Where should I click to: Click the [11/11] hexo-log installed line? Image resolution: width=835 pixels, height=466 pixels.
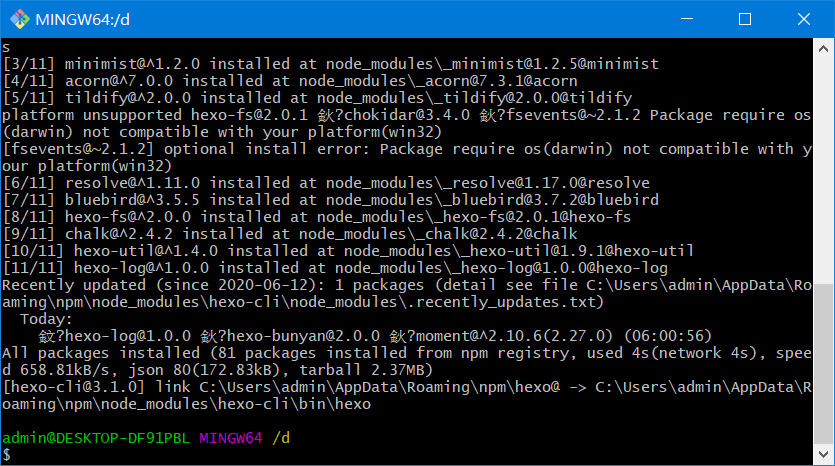point(335,268)
